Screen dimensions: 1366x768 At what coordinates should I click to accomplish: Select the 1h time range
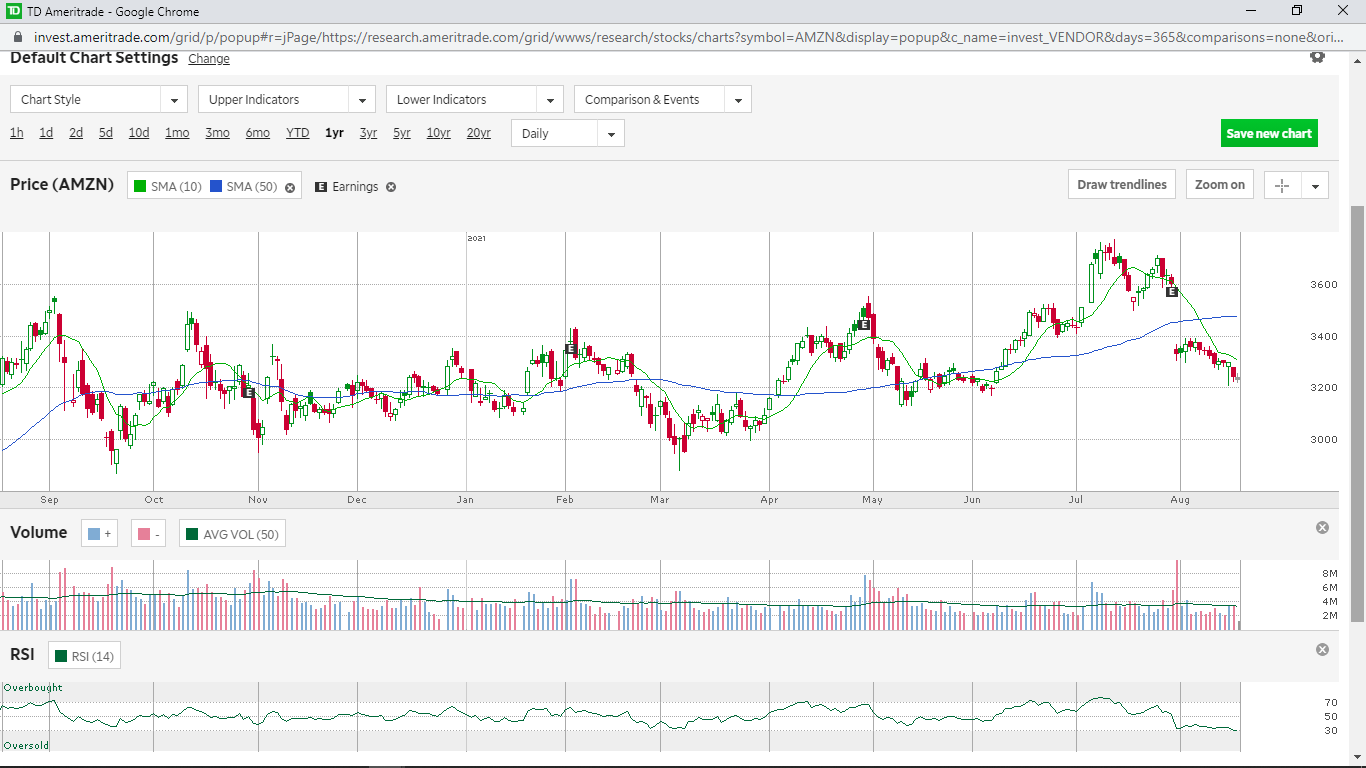17,133
